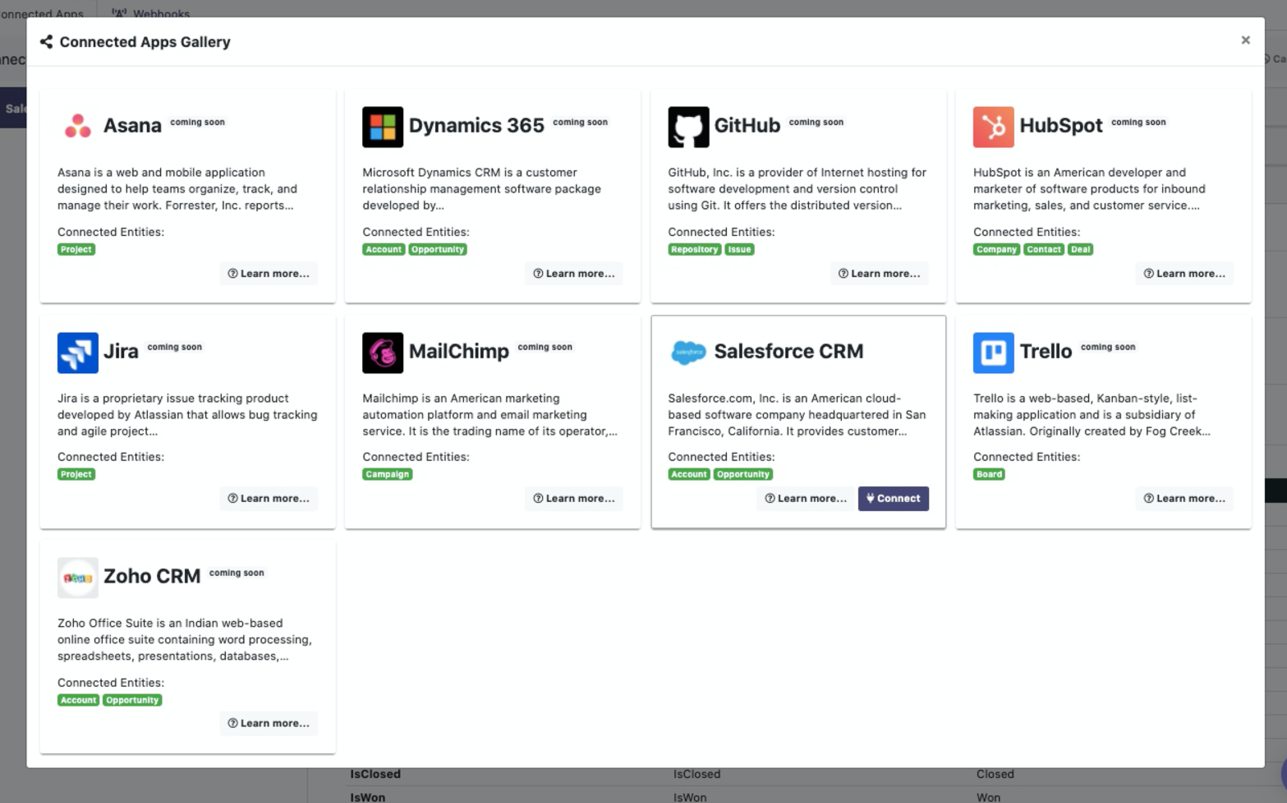Image resolution: width=1287 pixels, height=803 pixels.
Task: Click the Zoho CRM card title
Action: (152, 576)
